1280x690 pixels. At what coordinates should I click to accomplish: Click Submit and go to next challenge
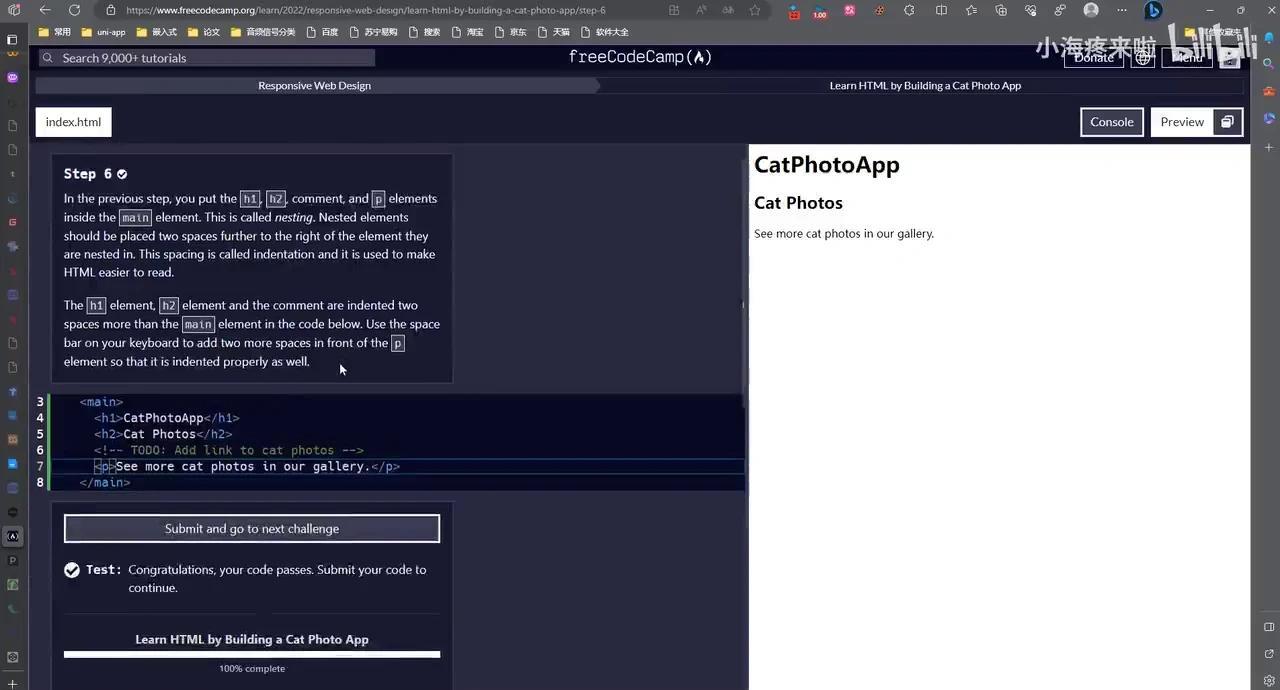point(252,529)
